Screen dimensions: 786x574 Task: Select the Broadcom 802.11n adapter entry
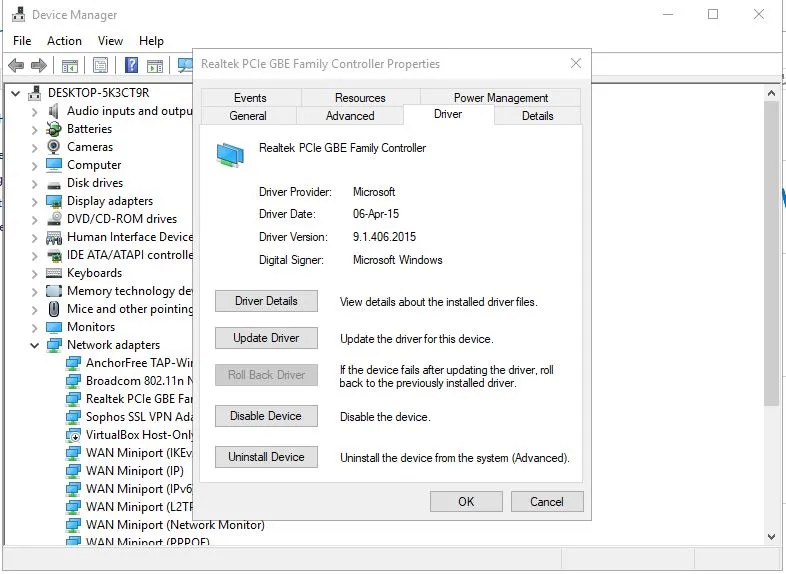(139, 381)
